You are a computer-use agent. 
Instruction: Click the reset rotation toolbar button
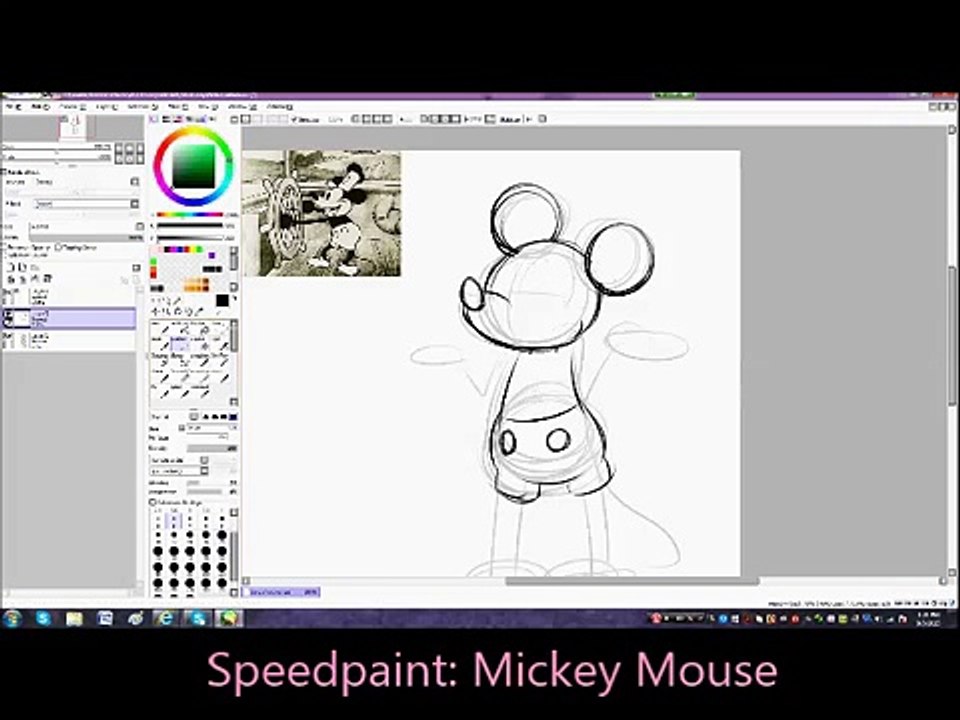coord(455,119)
